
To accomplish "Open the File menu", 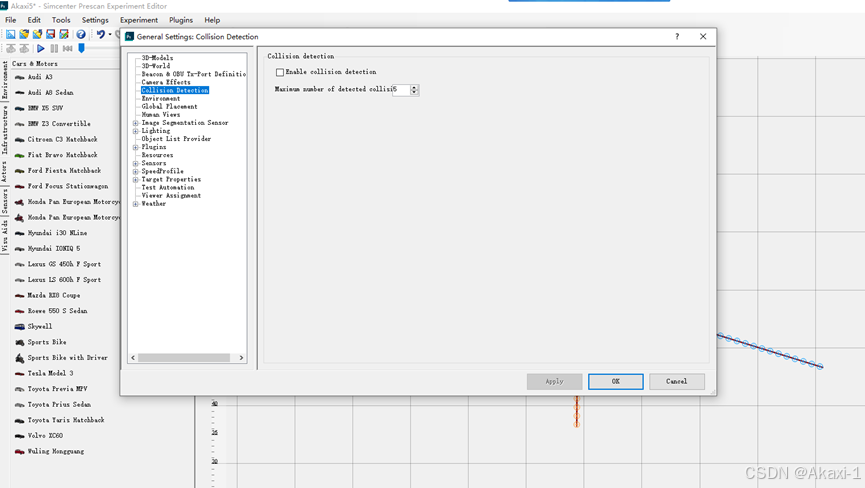I will point(10,20).
